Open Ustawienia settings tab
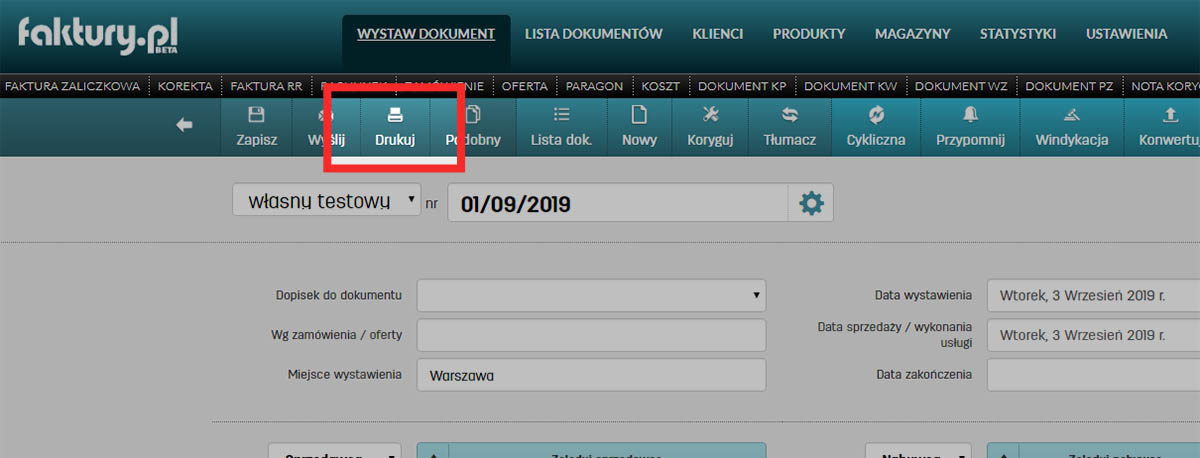This screenshot has height=458, width=1200. 1126,34
